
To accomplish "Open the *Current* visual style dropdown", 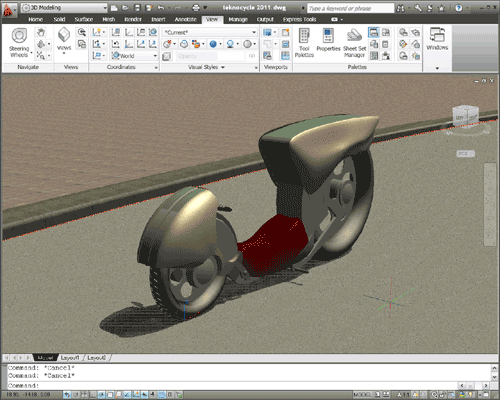I will 210,32.
